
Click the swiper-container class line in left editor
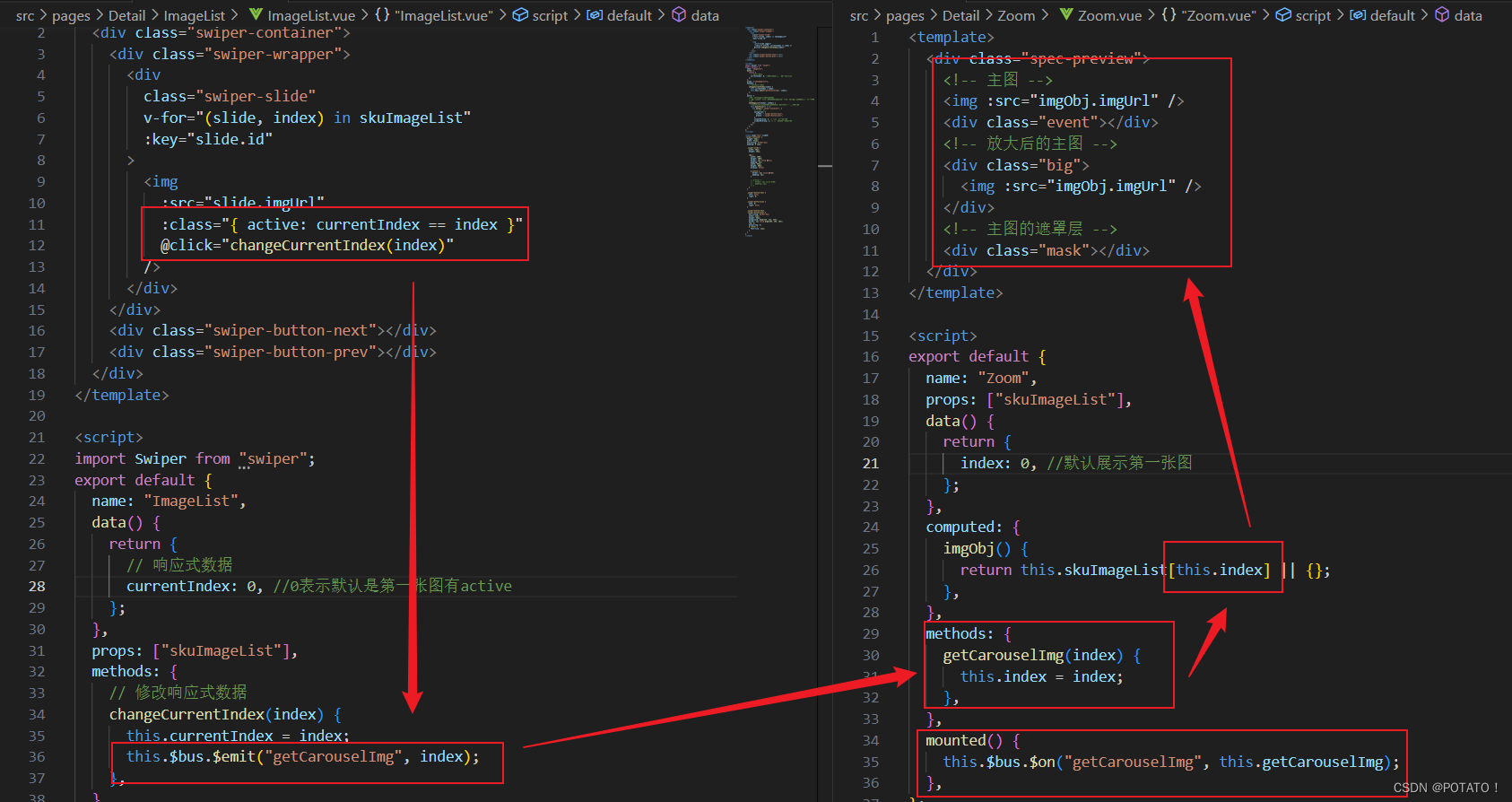(x=221, y=32)
